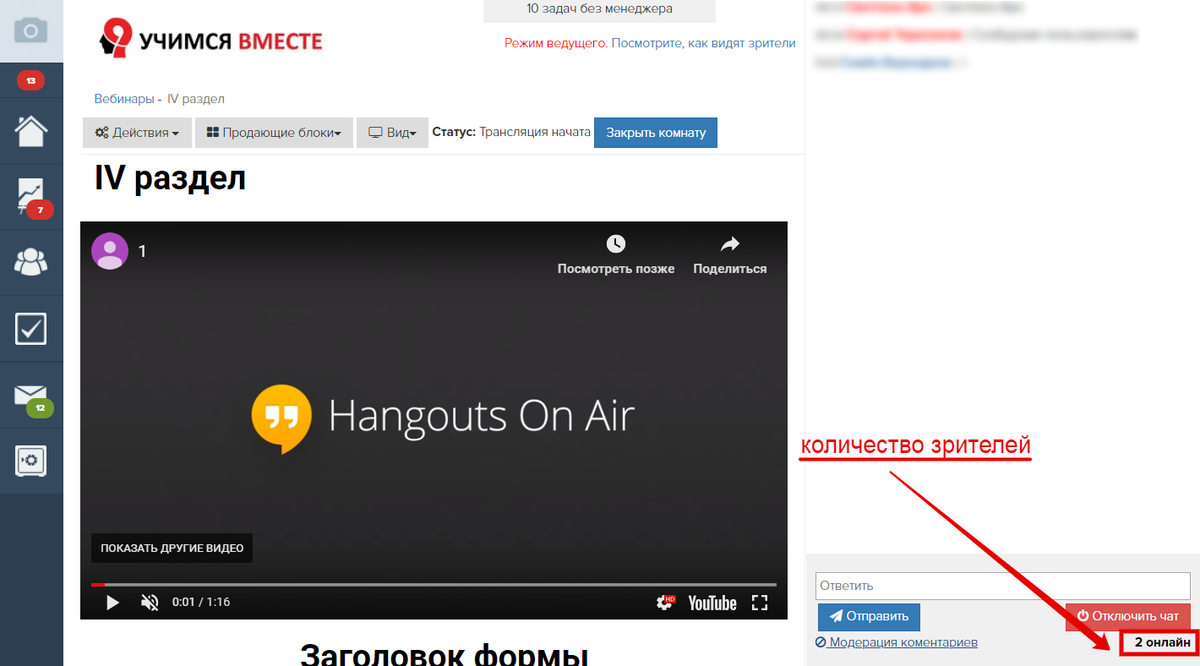Screen dimensions: 1200x666
Task: Click the Учимся Вместе logo
Action: (x=211, y=40)
